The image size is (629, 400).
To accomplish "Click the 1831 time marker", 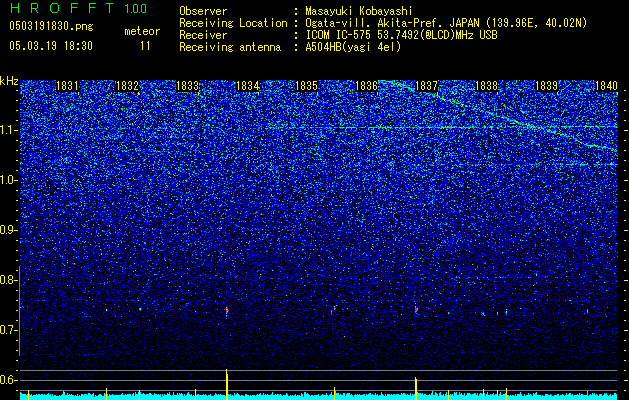I will click(67, 86).
